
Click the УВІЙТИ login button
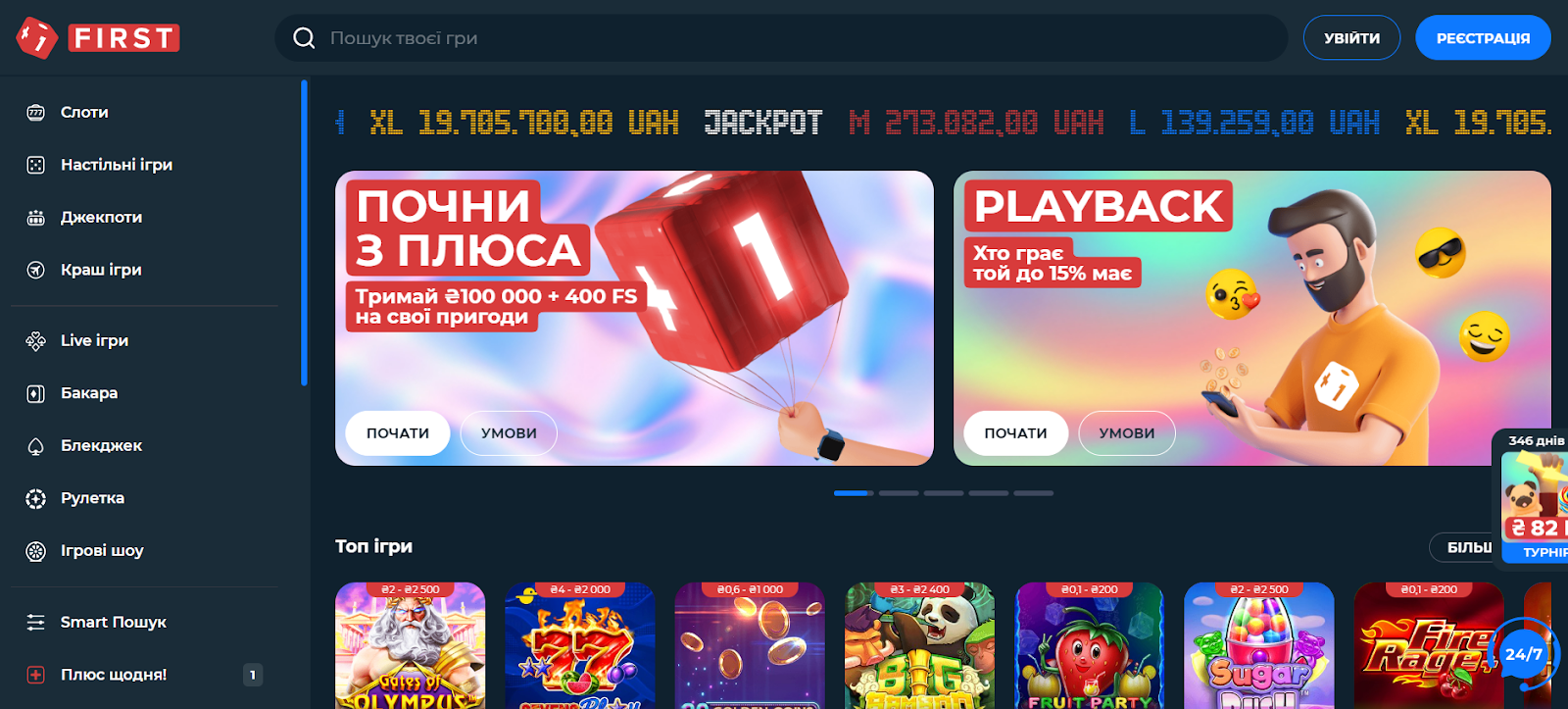[x=1351, y=38]
